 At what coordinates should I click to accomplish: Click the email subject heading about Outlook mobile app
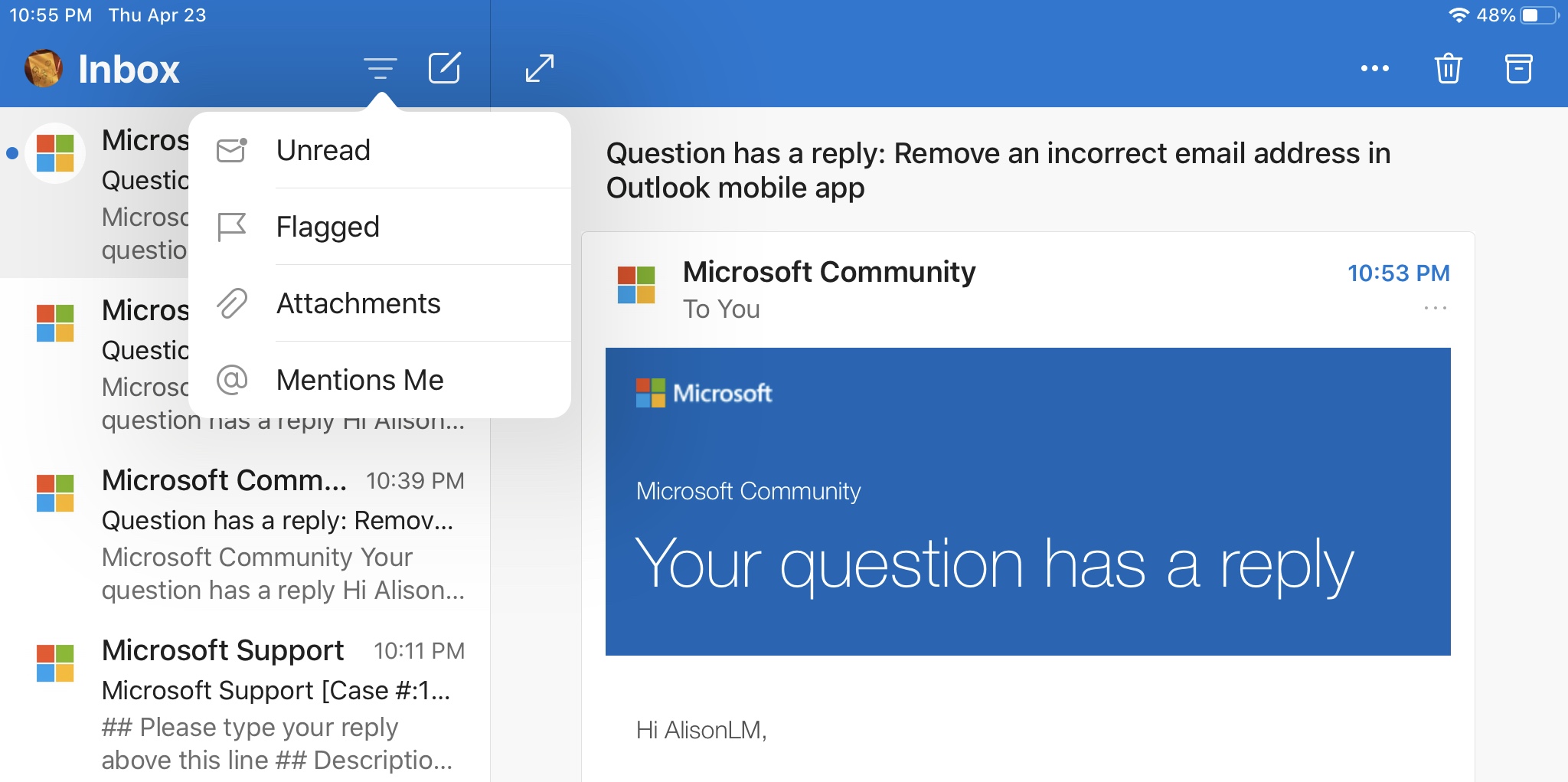coord(998,170)
